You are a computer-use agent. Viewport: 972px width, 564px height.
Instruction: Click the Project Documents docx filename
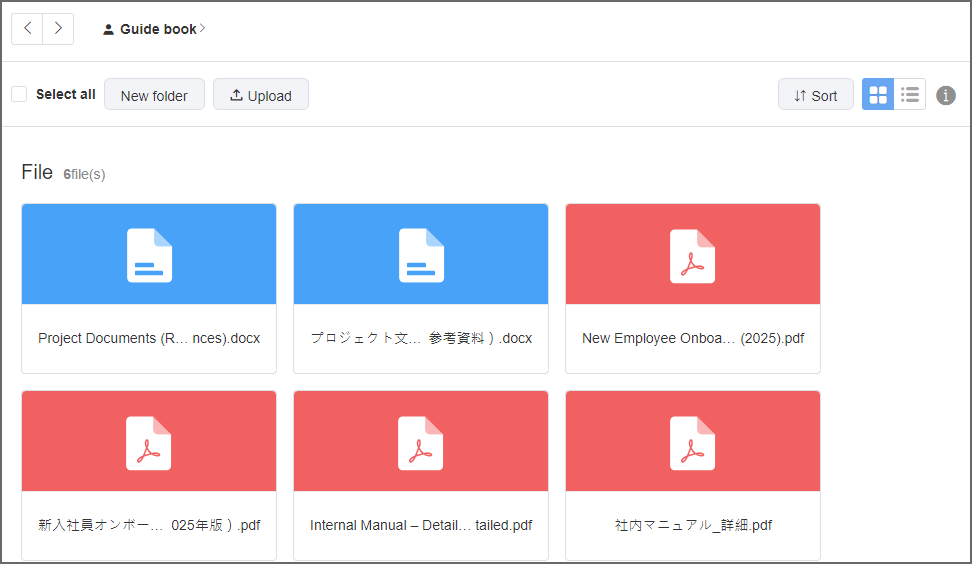[x=149, y=338]
